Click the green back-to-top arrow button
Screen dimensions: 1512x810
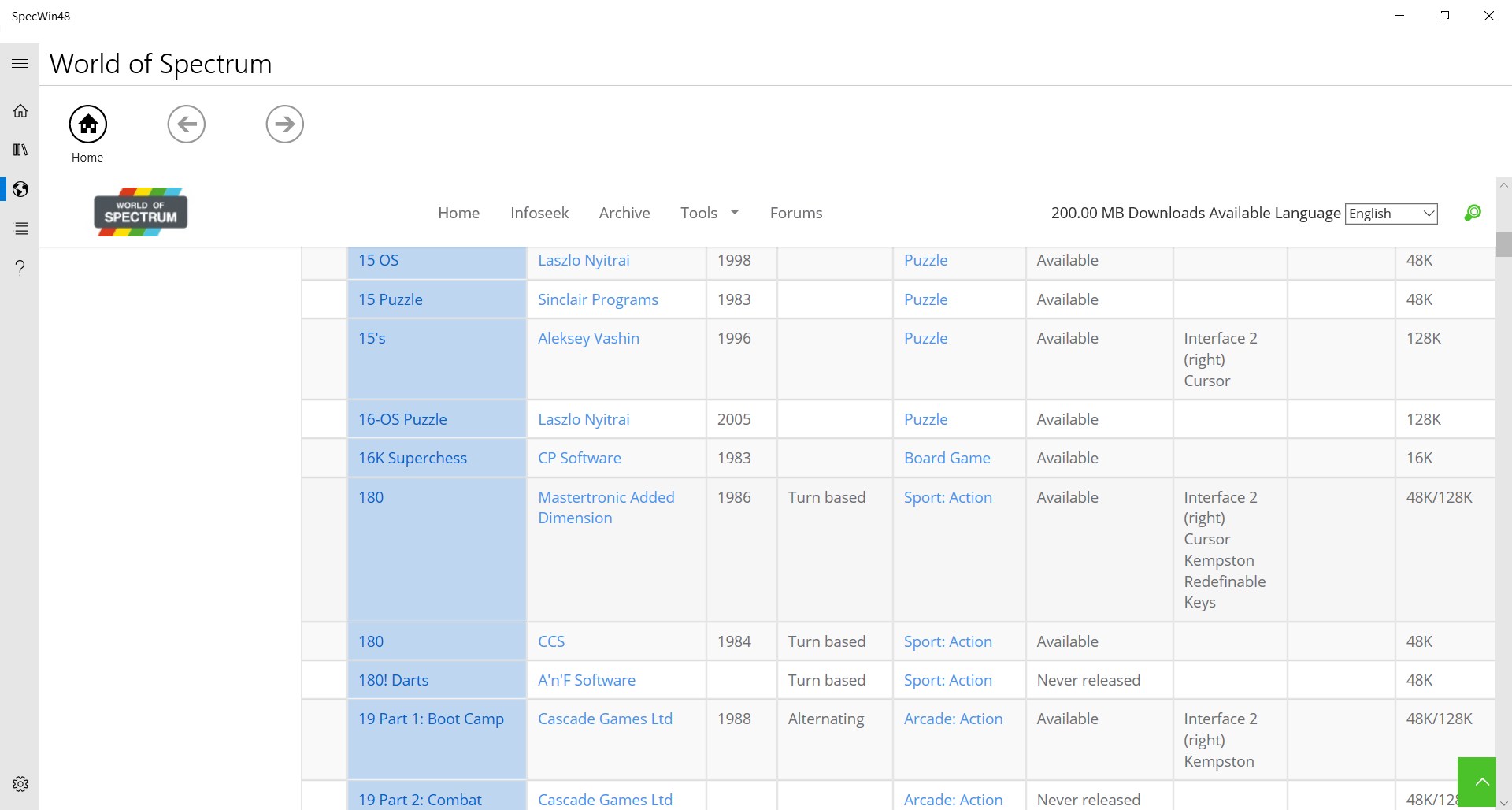click(1477, 782)
